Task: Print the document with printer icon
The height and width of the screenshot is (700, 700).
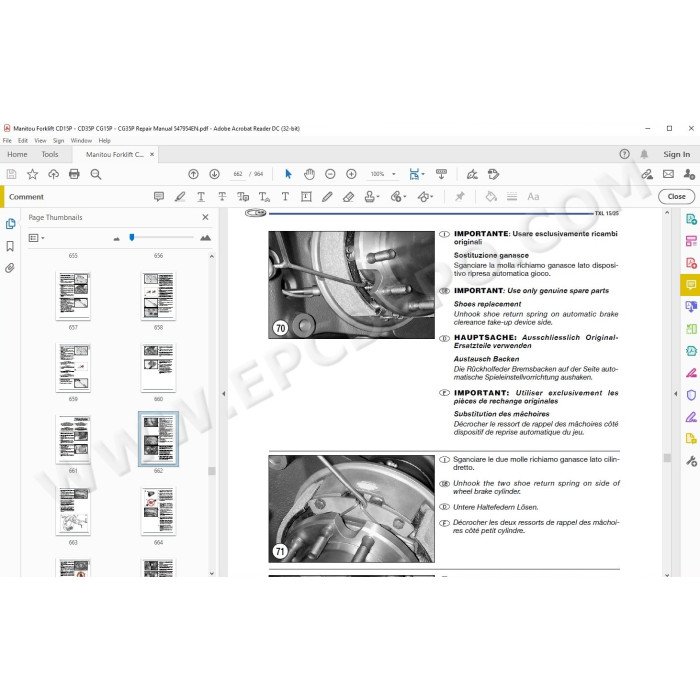Action: [x=74, y=174]
